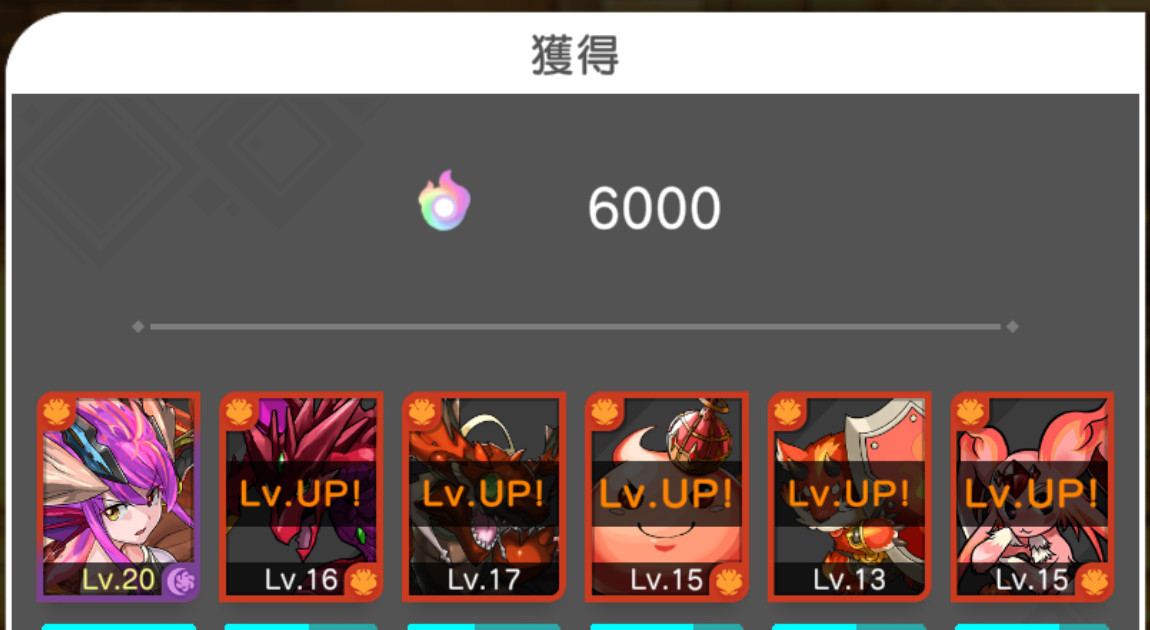The height and width of the screenshot is (630, 1150).
Task: Click top-left fire icon on Lv.13 fox card
Action: point(788,411)
